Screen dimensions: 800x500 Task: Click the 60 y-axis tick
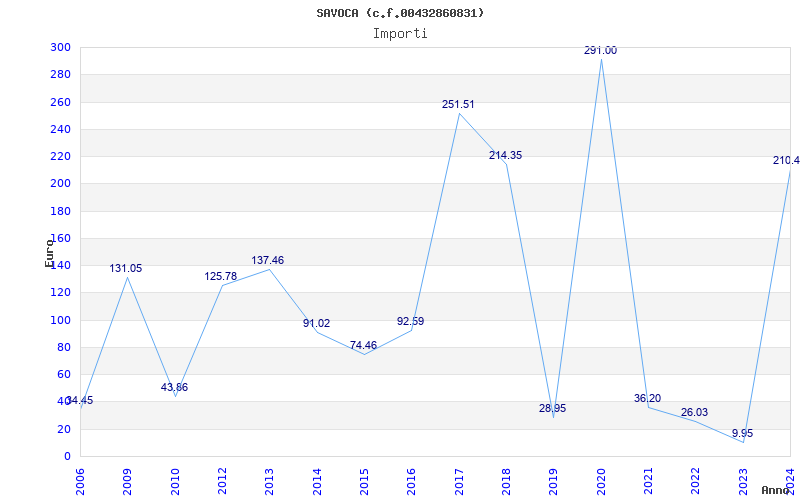pyautogui.click(x=63, y=374)
